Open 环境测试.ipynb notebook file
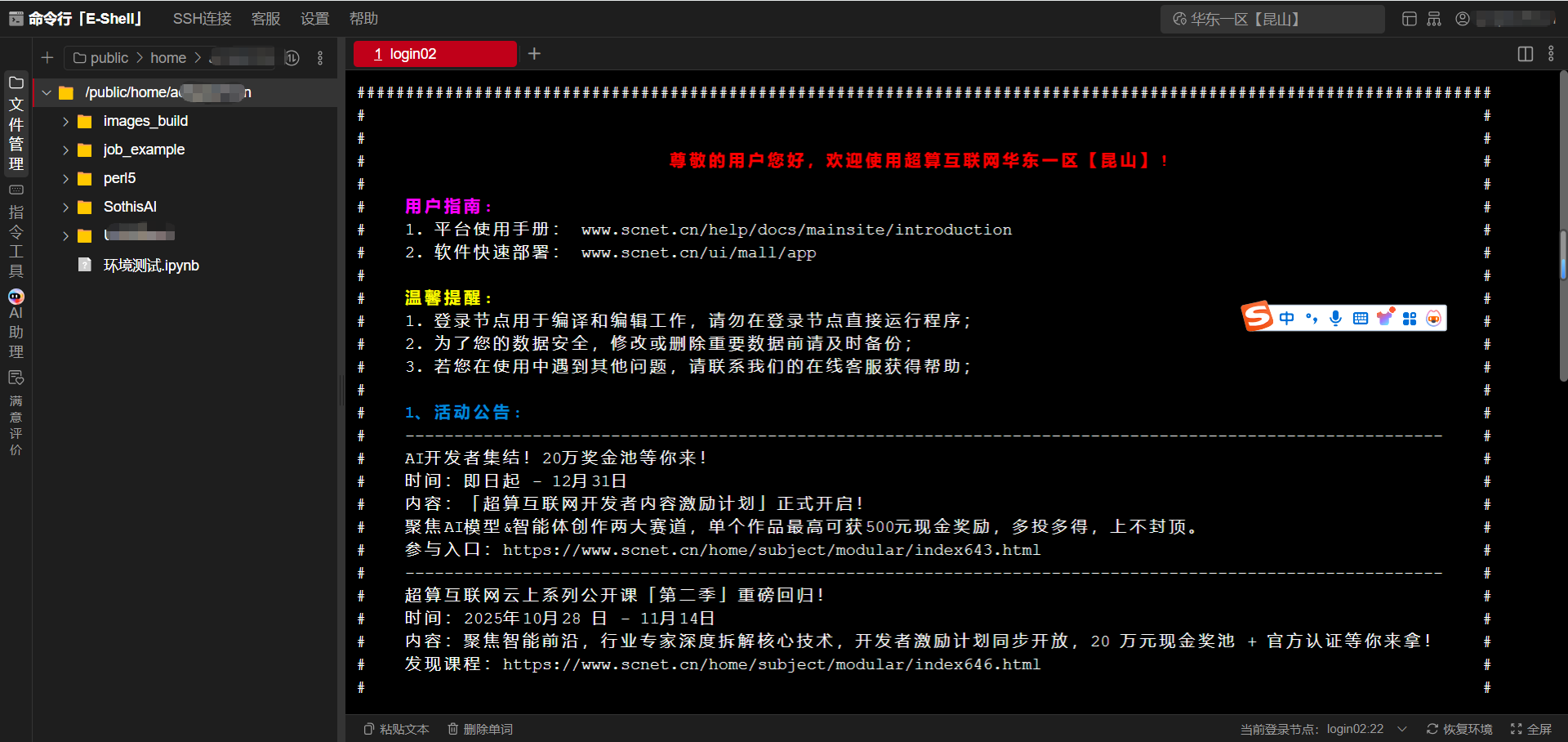Viewport: 1568px width, 742px height. pyautogui.click(x=150, y=265)
